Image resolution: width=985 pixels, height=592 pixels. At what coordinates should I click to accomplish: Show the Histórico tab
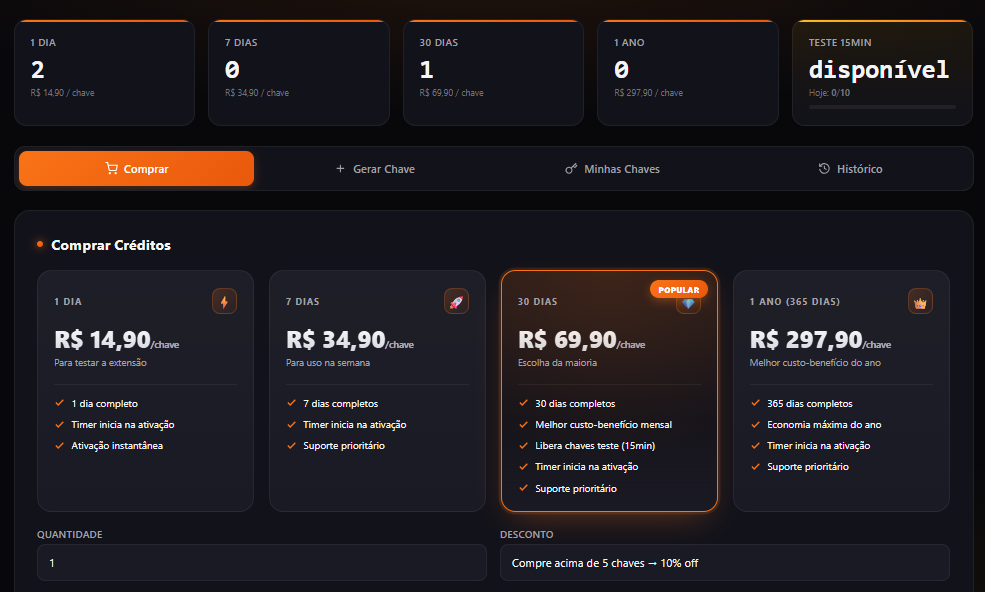[851, 168]
